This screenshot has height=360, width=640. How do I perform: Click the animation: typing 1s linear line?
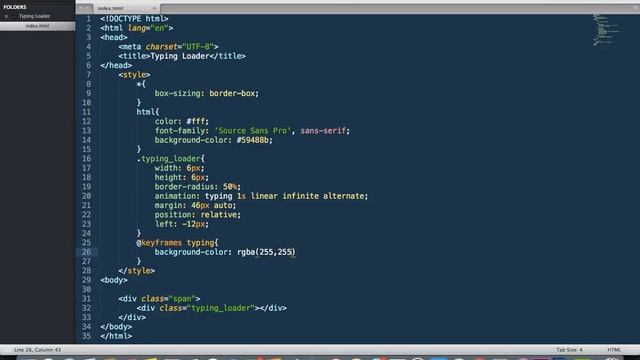point(261,196)
